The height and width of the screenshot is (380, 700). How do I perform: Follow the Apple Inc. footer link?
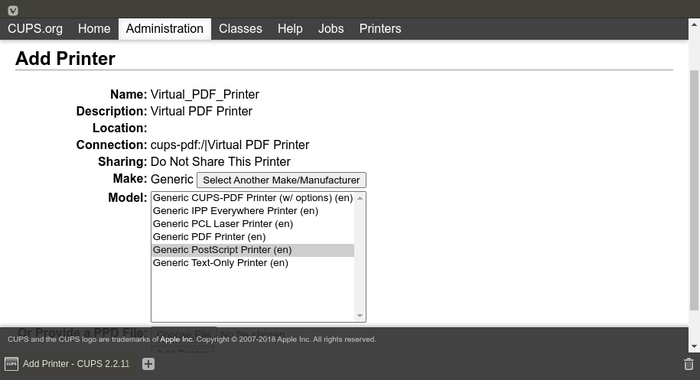pos(177,339)
